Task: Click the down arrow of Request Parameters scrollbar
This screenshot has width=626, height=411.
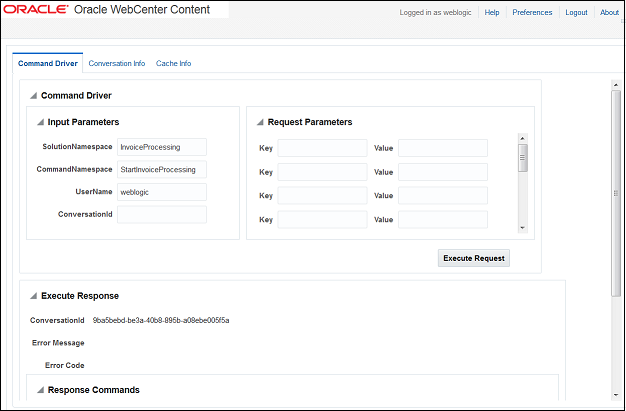Action: point(523,228)
